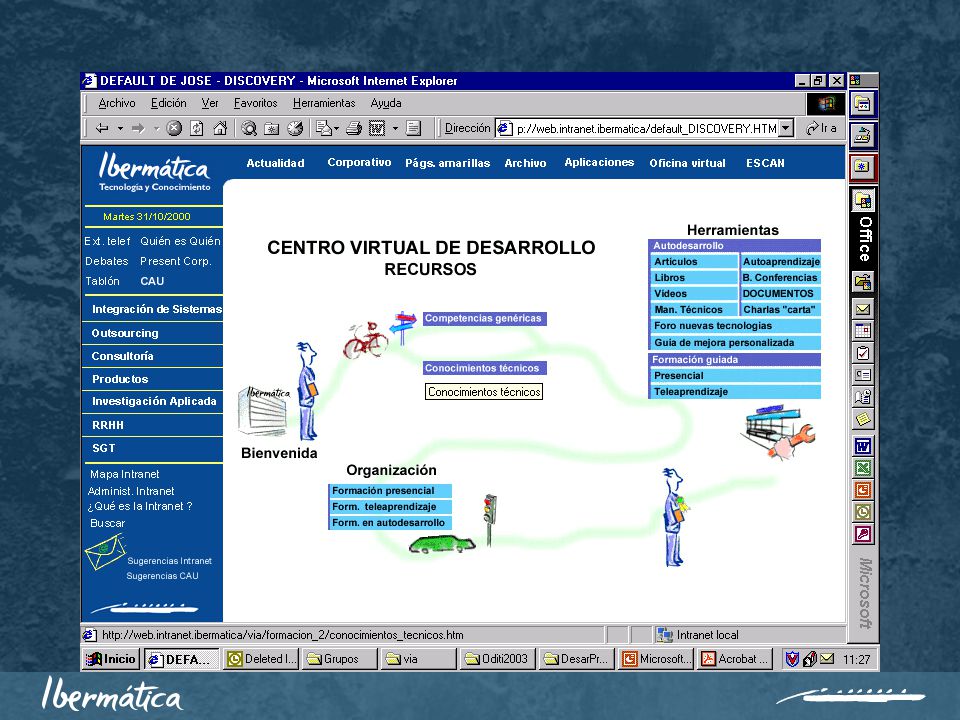Open the Ver menu
Screen dimensions: 960x720
[210, 103]
